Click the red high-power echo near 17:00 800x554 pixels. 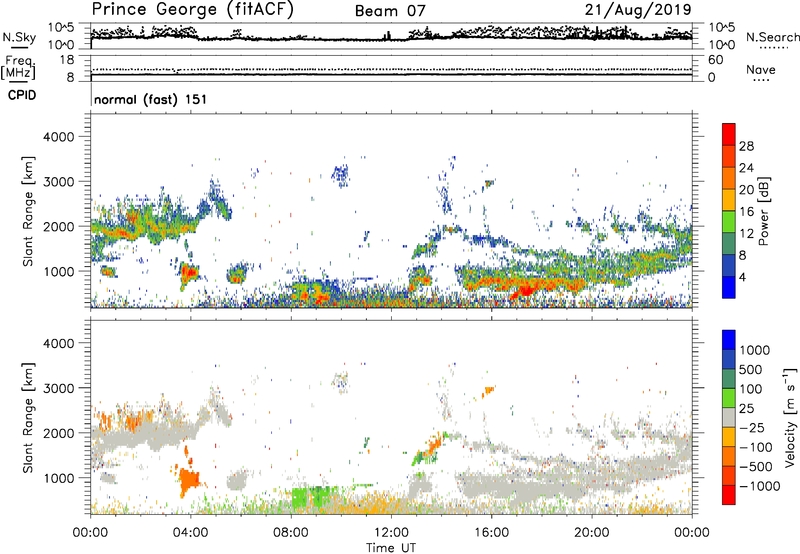point(524,291)
